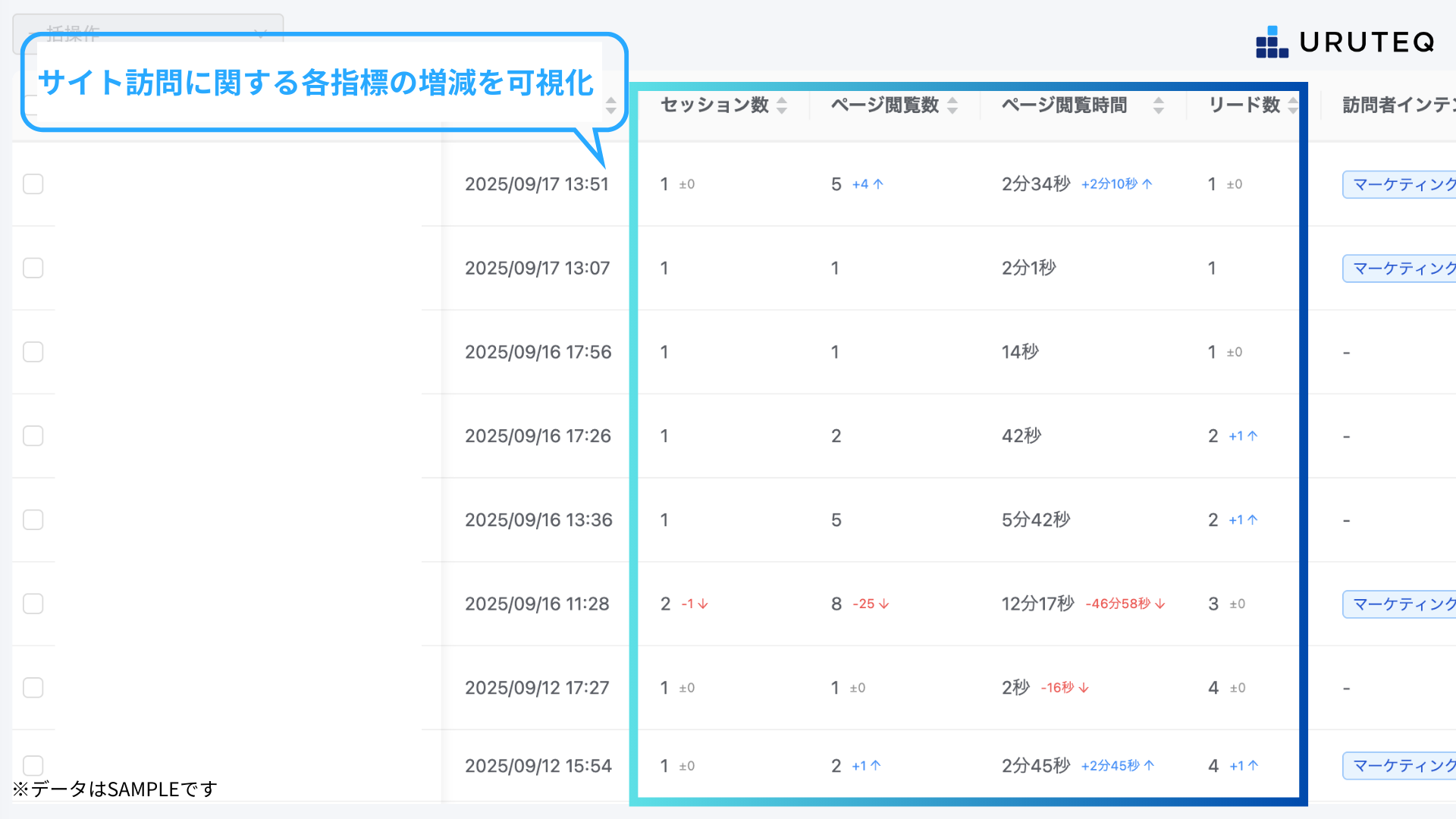This screenshot has width=1456, height=819.
Task: Tick checkbox for 2025/09/16 11:28 row
Action: pos(33,604)
